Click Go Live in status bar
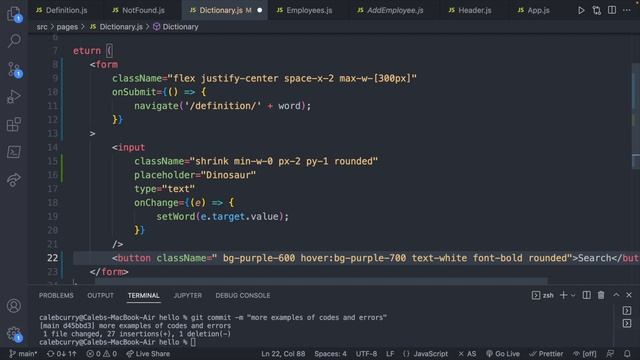 point(503,353)
